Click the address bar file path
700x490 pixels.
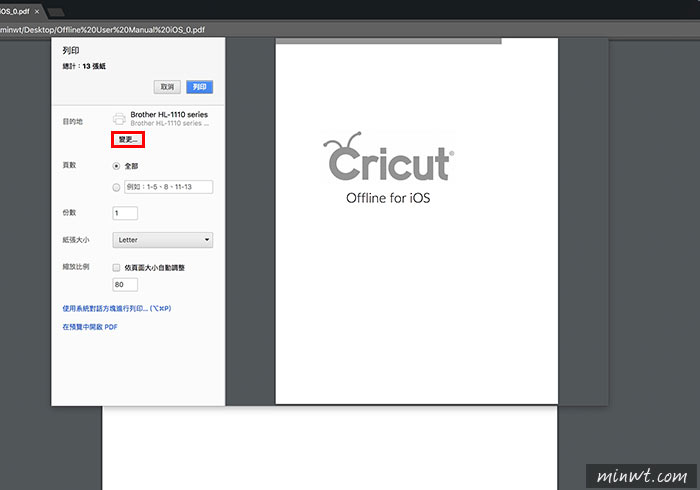pyautogui.click(x=103, y=30)
